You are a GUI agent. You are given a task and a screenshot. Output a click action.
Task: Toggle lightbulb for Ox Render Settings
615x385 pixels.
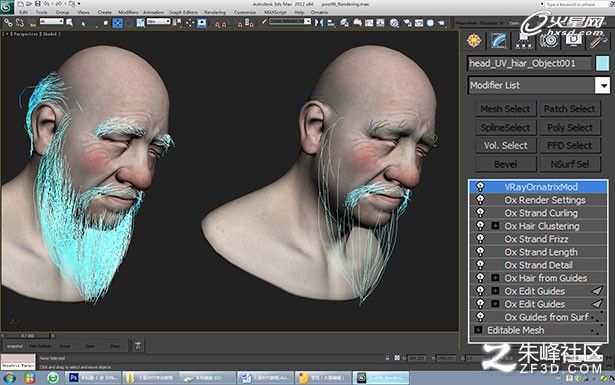point(480,200)
